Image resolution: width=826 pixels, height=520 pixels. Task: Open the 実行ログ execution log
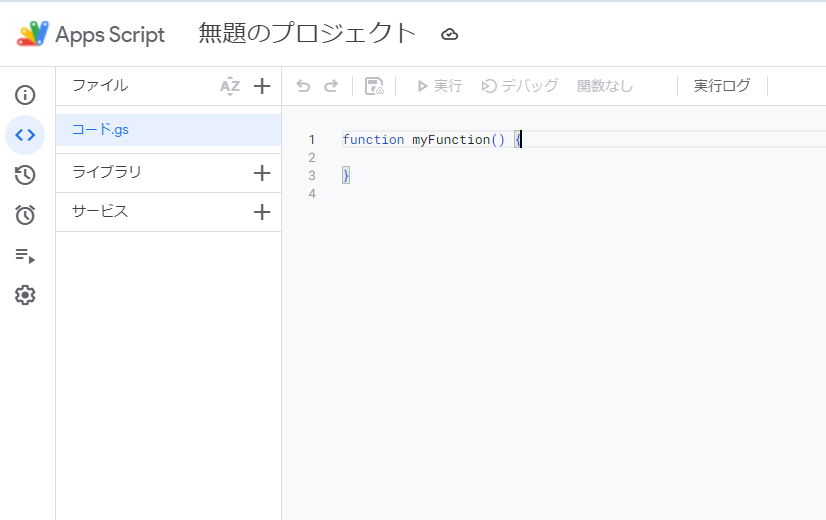(722, 86)
